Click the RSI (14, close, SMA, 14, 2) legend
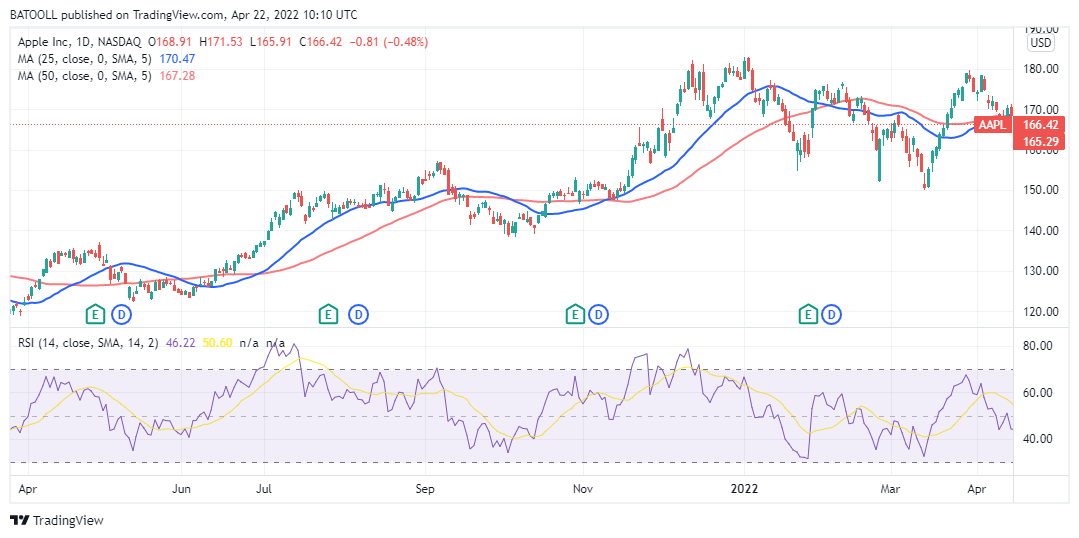Viewport: 1079px width, 538px height. click(89, 341)
